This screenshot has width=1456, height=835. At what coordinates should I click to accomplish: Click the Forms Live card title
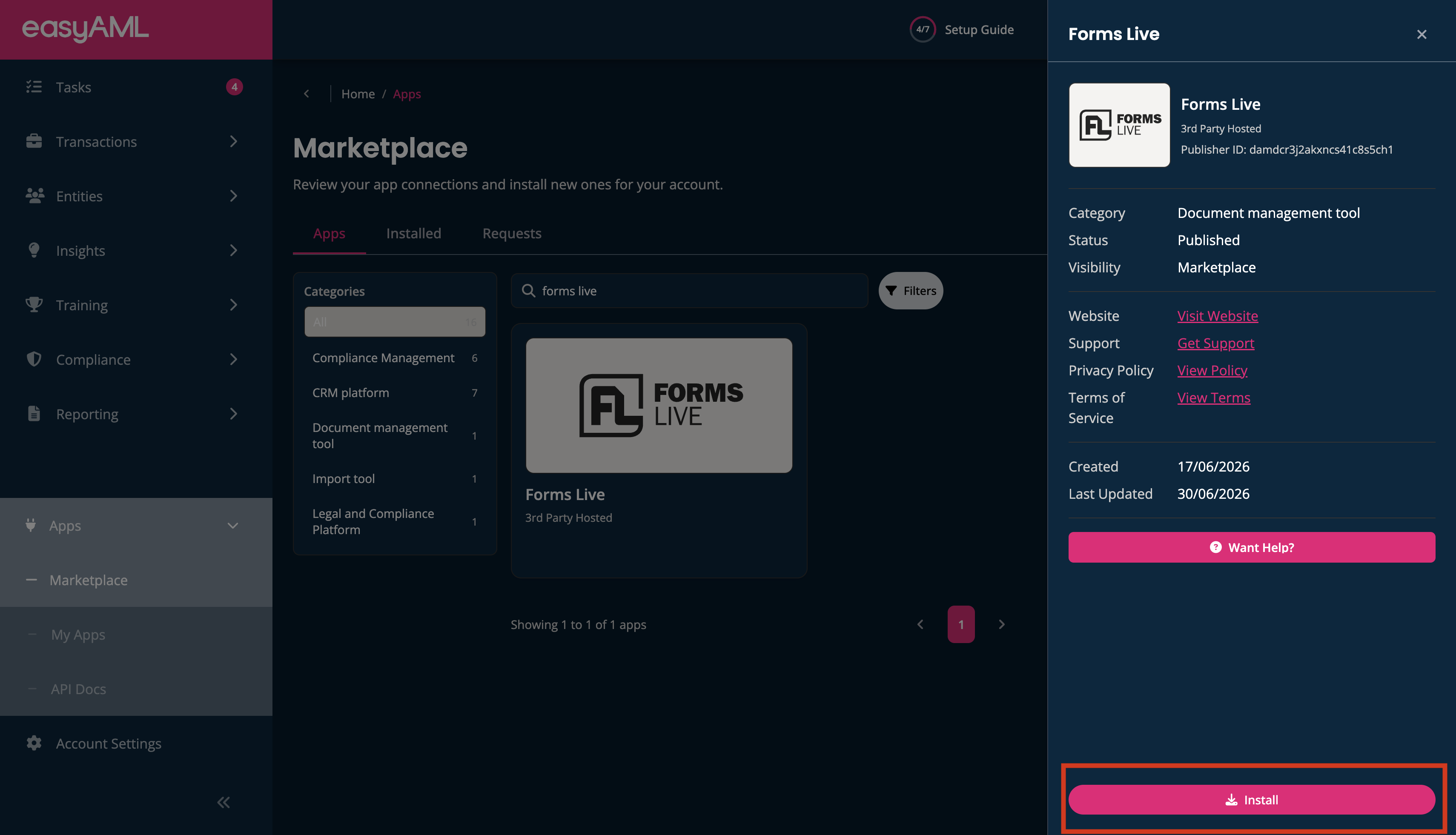click(565, 495)
